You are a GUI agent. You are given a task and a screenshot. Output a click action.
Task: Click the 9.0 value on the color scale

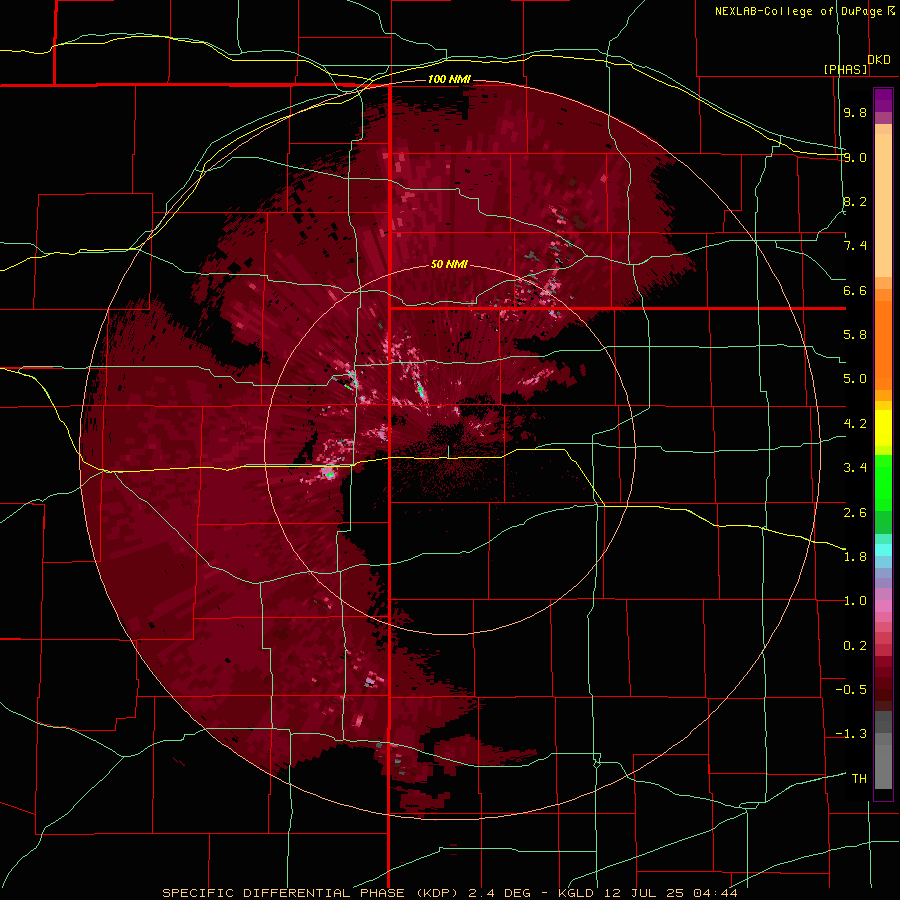(855, 157)
